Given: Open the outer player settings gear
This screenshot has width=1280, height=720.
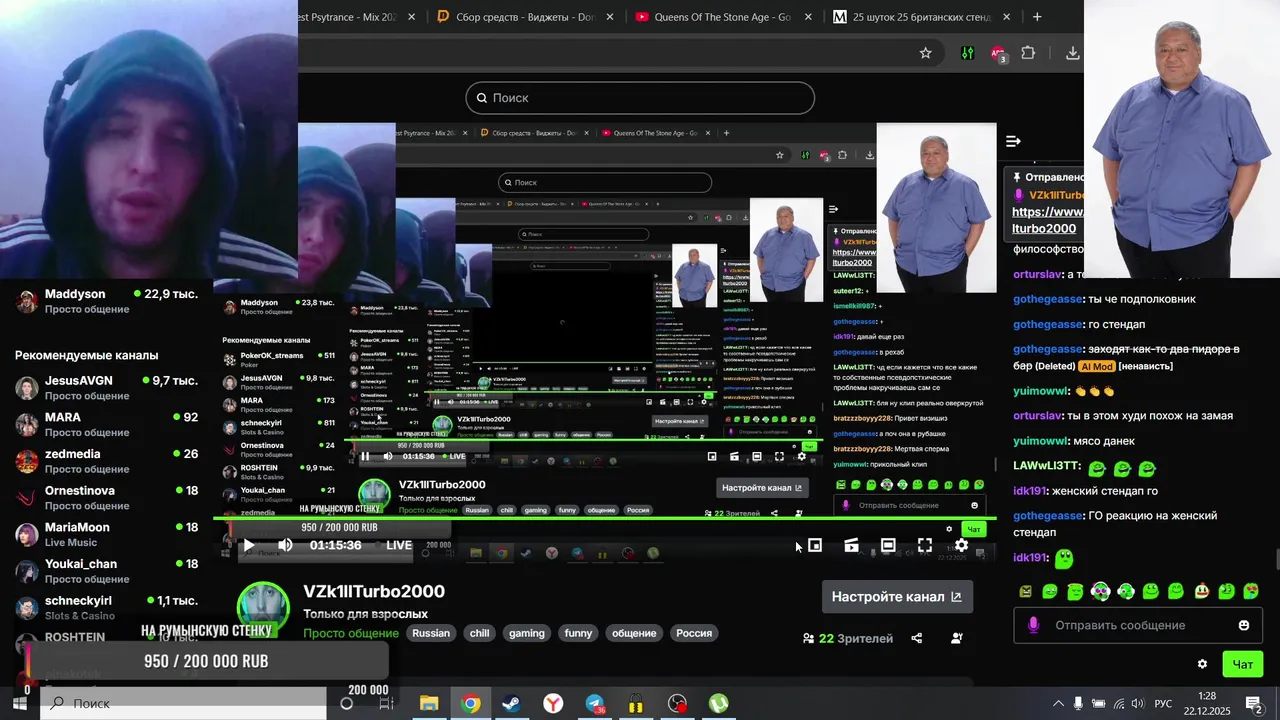Looking at the screenshot, I should (961, 545).
